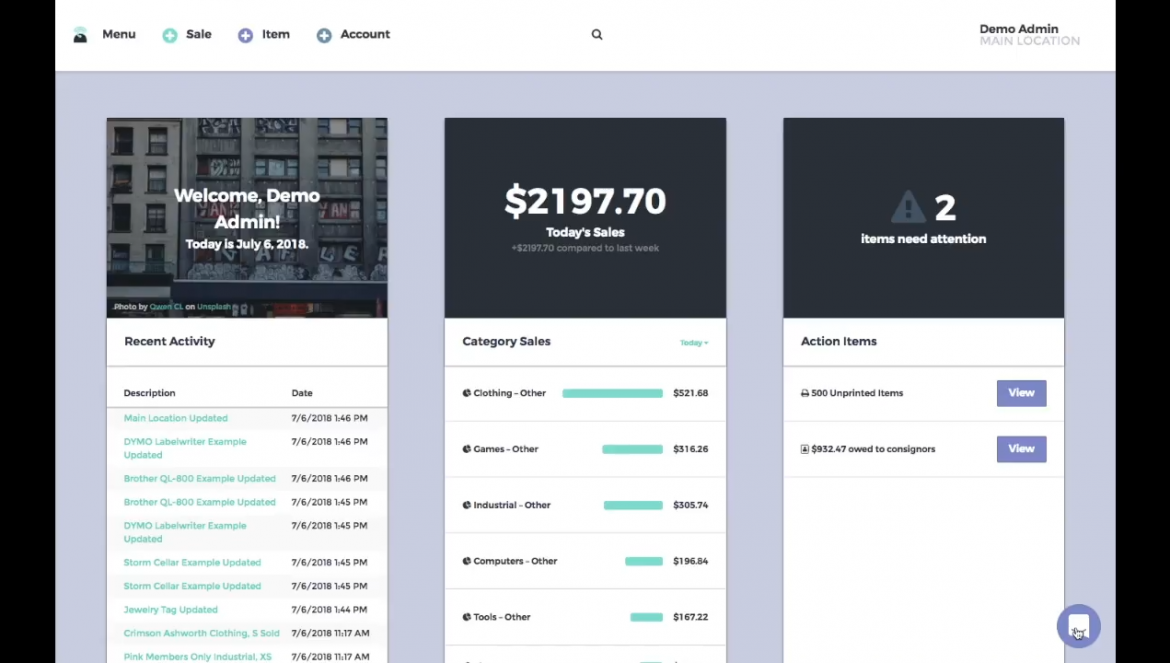
Task: Click the plus icon next to Sale
Action: pos(168,34)
